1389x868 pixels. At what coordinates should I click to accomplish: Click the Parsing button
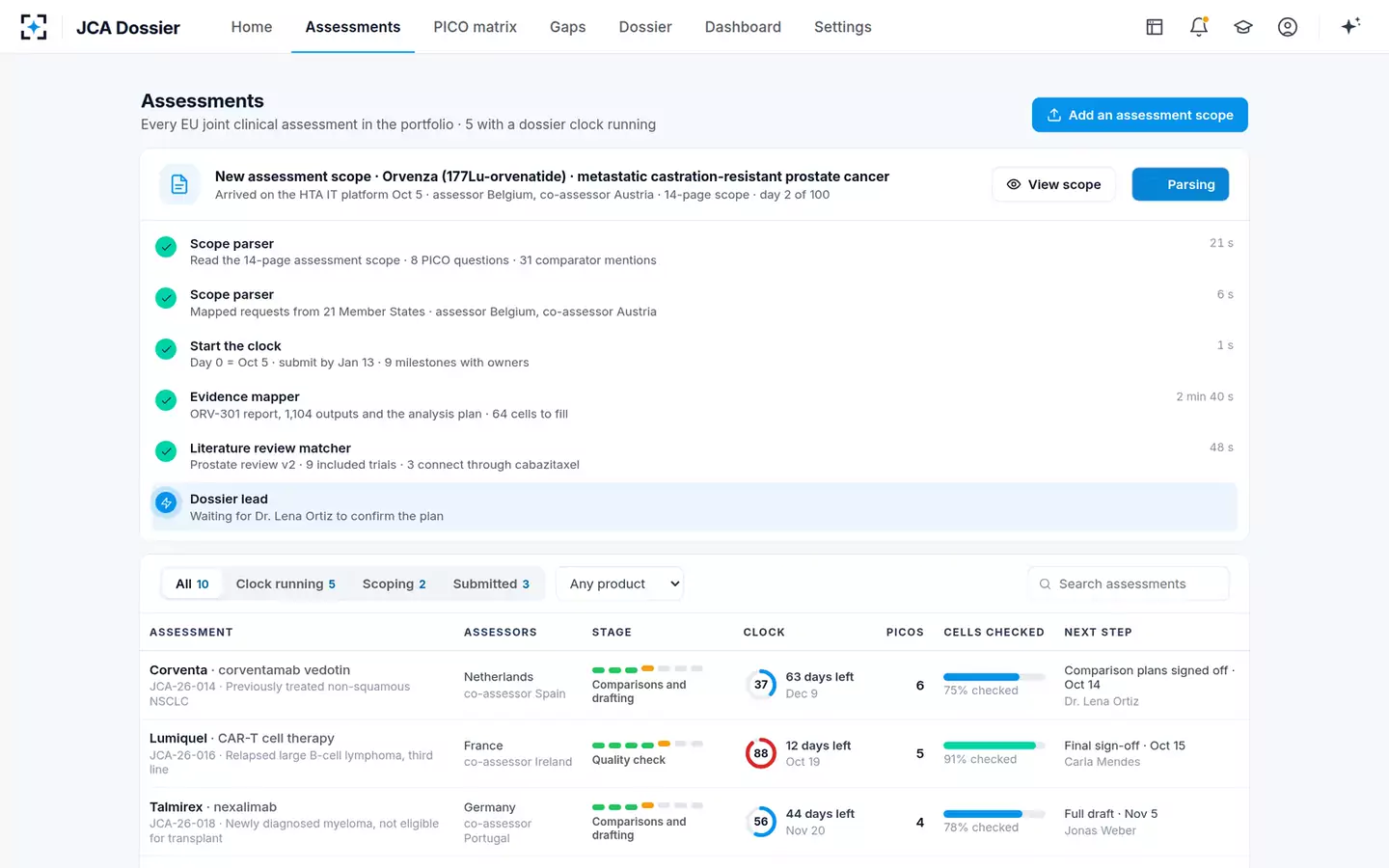[x=1181, y=184]
